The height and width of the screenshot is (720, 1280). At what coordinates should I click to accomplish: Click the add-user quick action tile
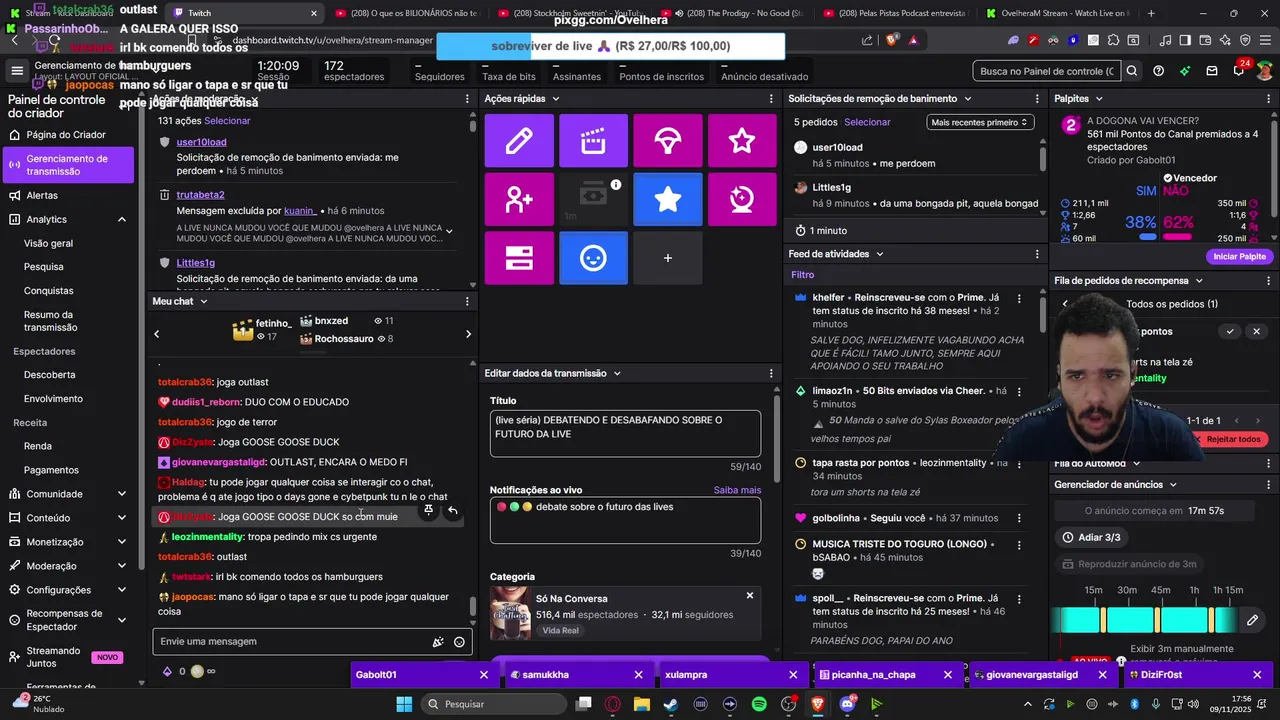click(x=519, y=199)
